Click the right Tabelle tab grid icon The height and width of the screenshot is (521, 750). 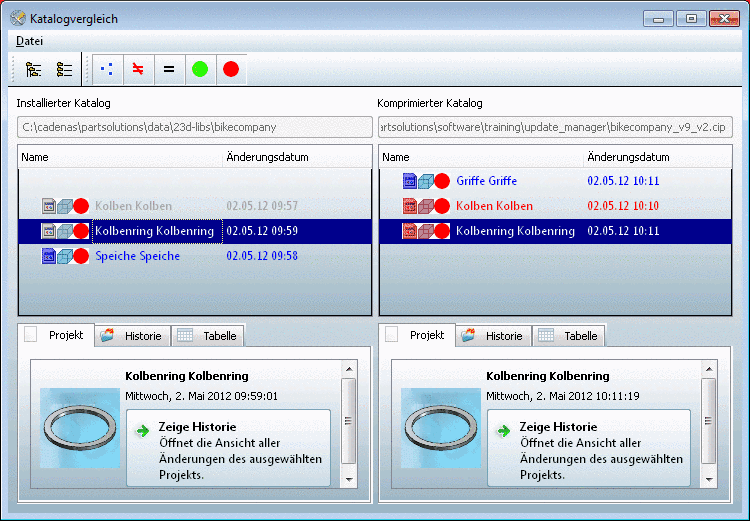coord(546,335)
